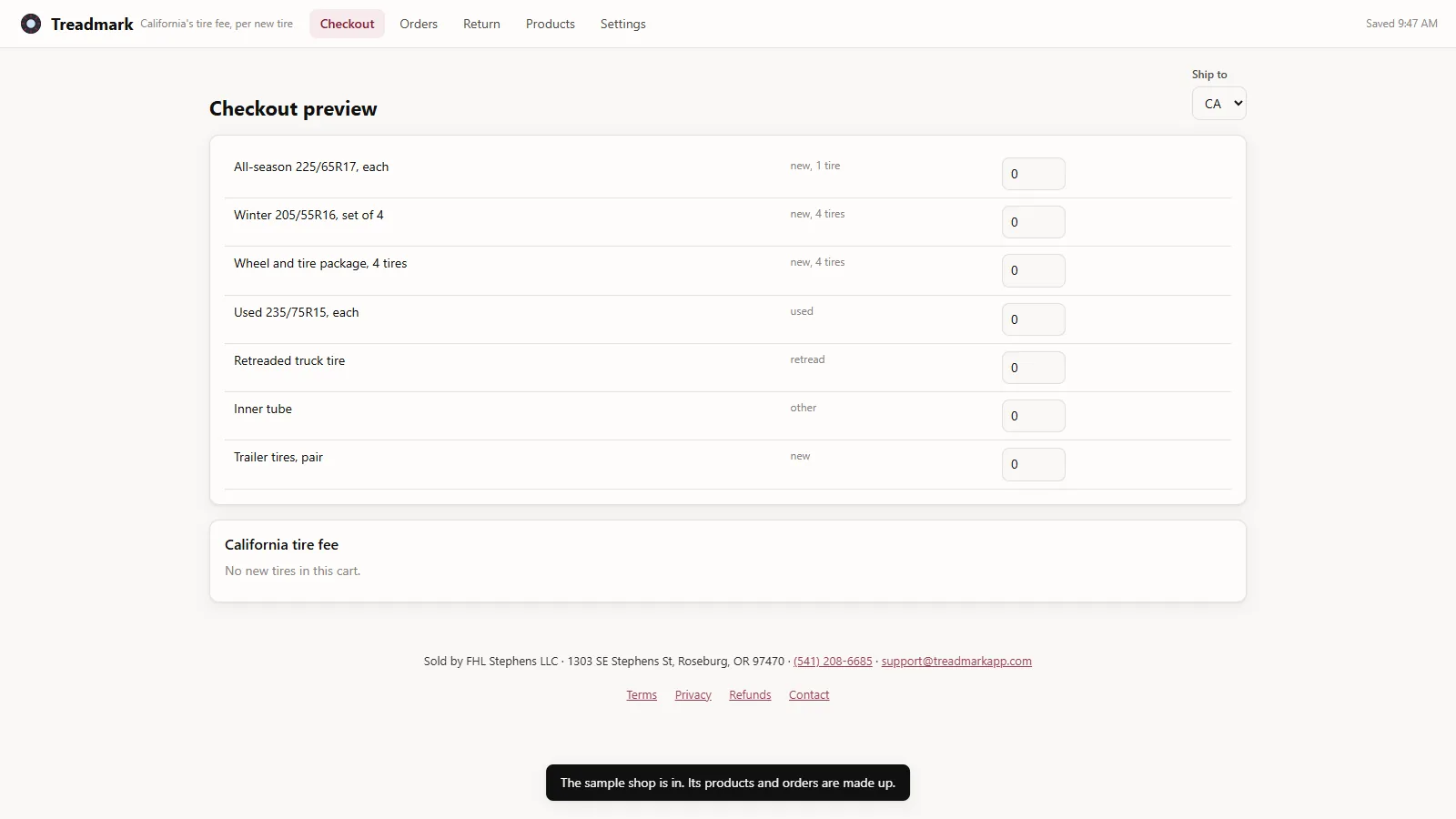Screen dimensions: 1456x819
Task: Click "All-season 225/65R17, each" product name
Action: [x=311, y=167]
